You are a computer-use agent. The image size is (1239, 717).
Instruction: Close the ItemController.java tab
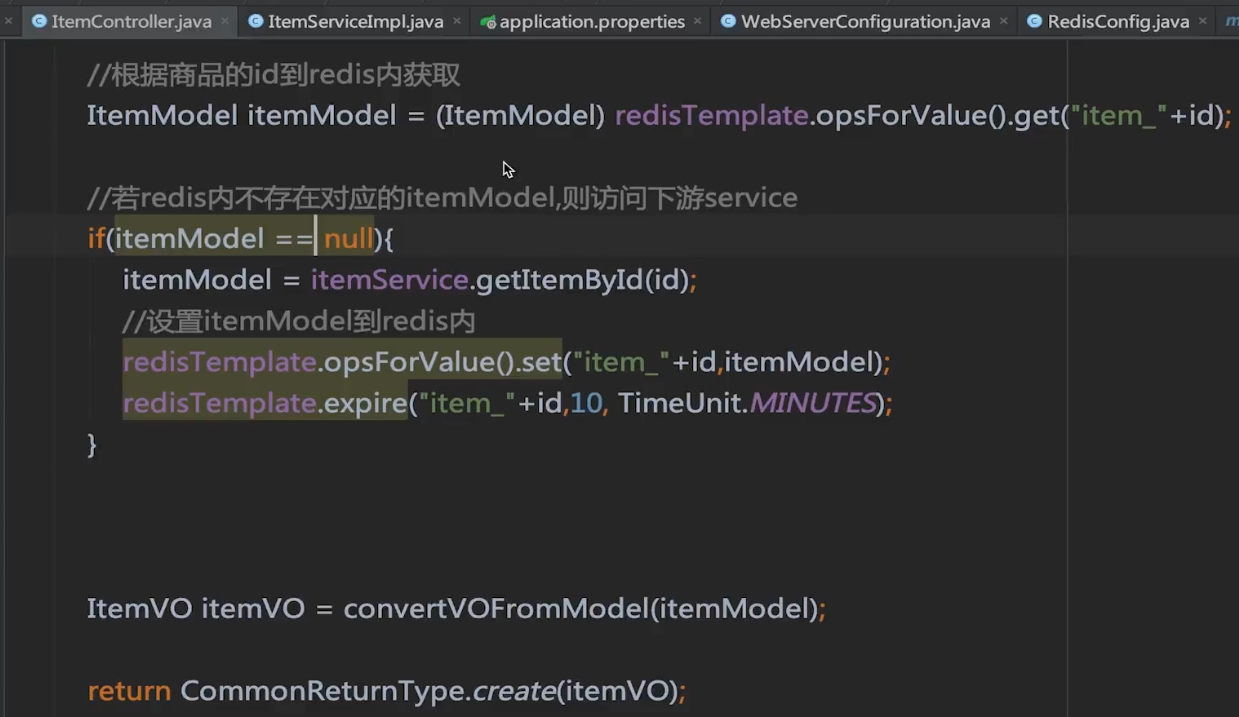click(225, 21)
